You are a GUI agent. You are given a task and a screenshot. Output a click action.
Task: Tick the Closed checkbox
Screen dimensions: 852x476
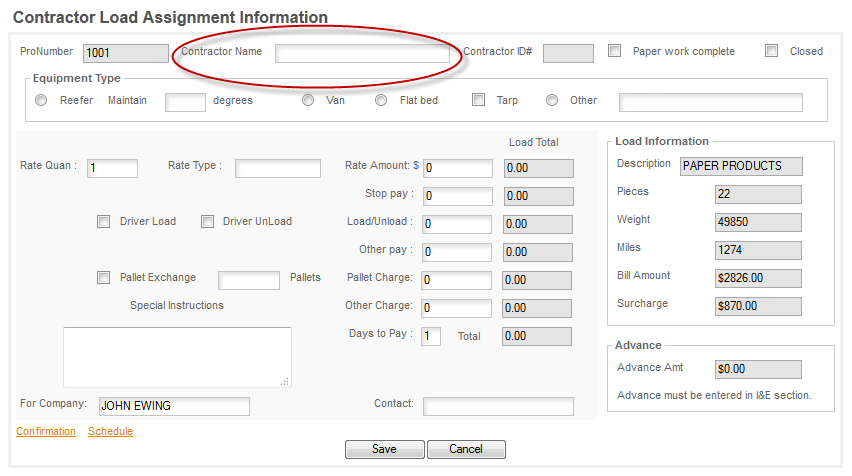click(x=771, y=51)
